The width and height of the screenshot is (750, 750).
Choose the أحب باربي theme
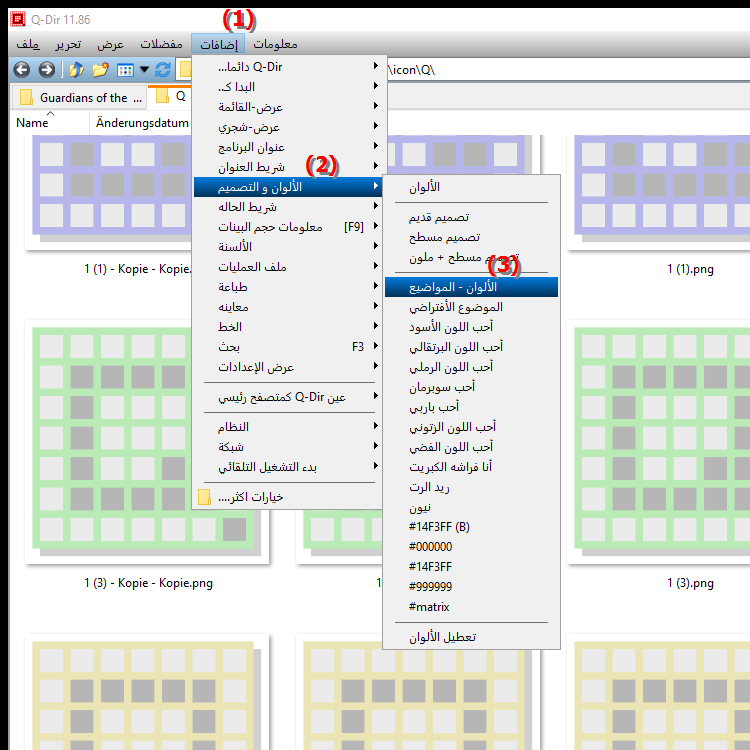pos(471,407)
